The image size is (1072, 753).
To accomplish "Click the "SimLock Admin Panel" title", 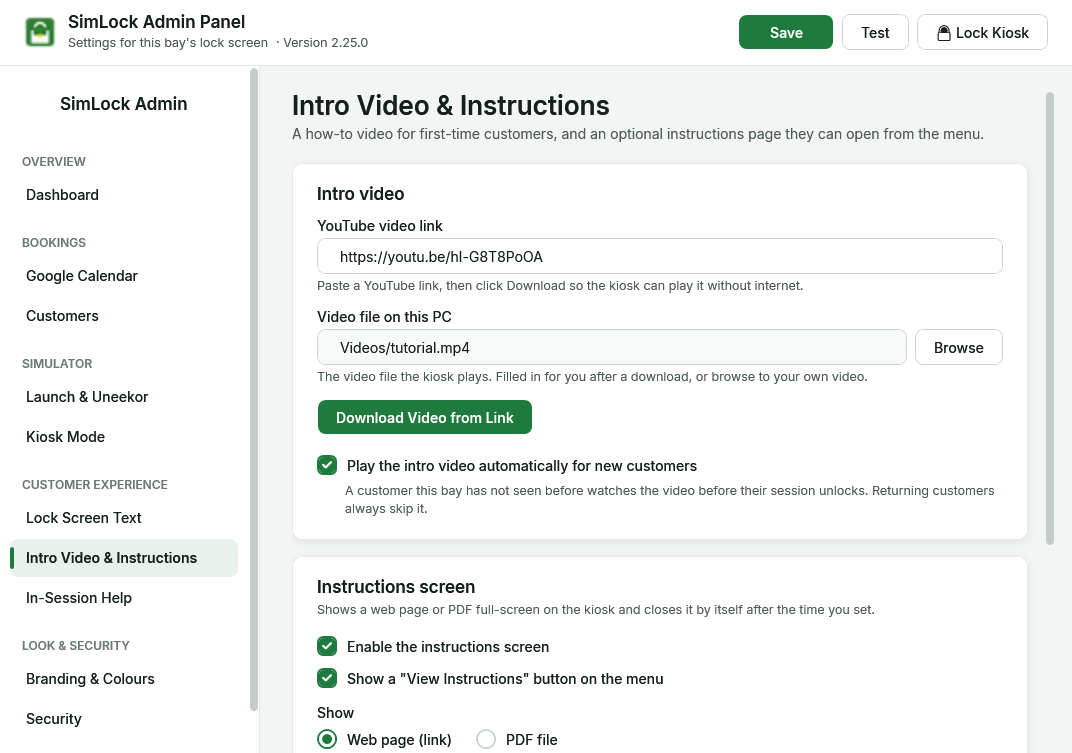I will click(x=157, y=22).
